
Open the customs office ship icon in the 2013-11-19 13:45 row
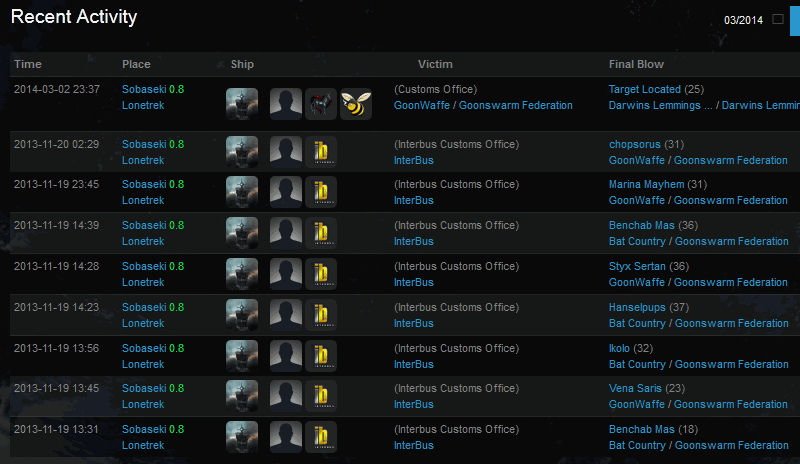pyautogui.click(x=242, y=396)
